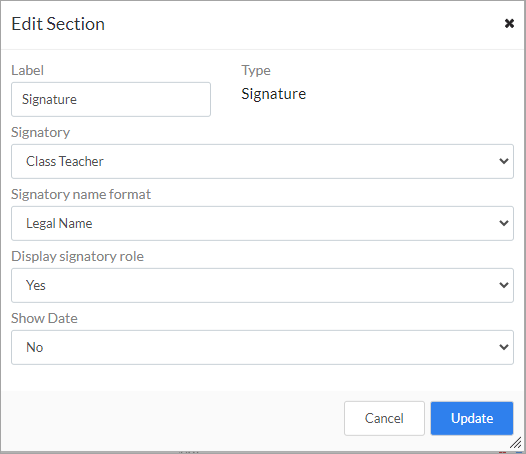Click the Display signatory role caption

click(x=77, y=256)
